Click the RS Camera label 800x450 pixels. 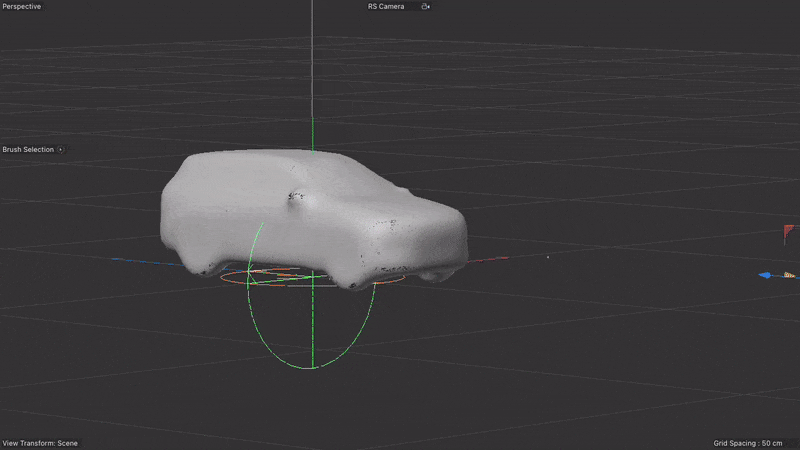click(x=386, y=7)
